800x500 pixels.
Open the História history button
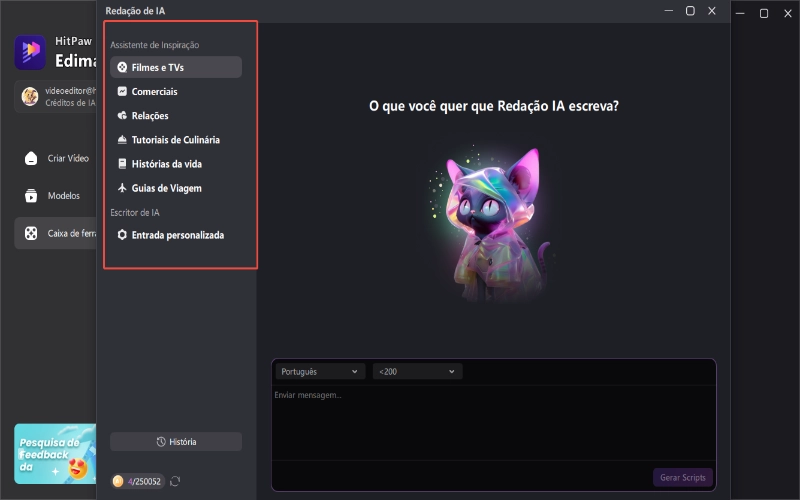[x=176, y=442]
